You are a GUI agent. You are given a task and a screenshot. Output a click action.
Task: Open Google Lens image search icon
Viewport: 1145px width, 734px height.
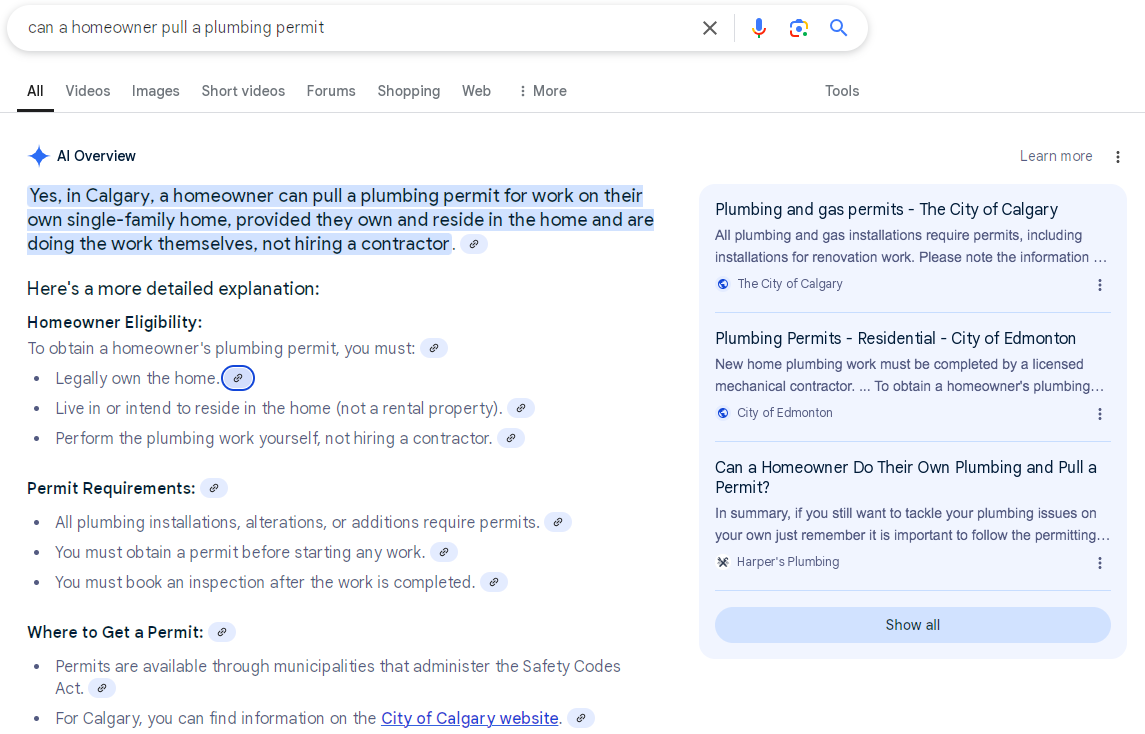pyautogui.click(x=798, y=28)
